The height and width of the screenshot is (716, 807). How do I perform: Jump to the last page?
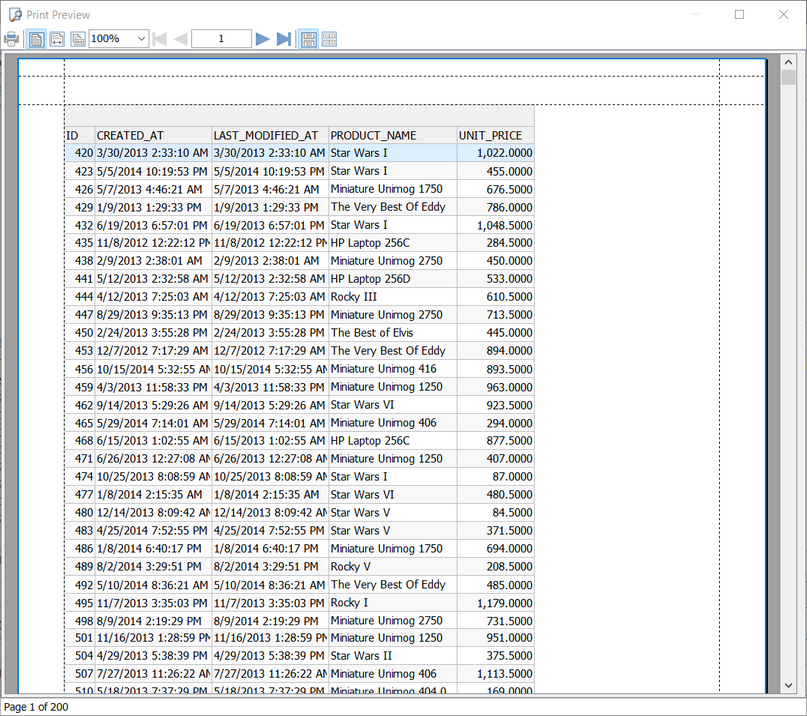coord(283,39)
